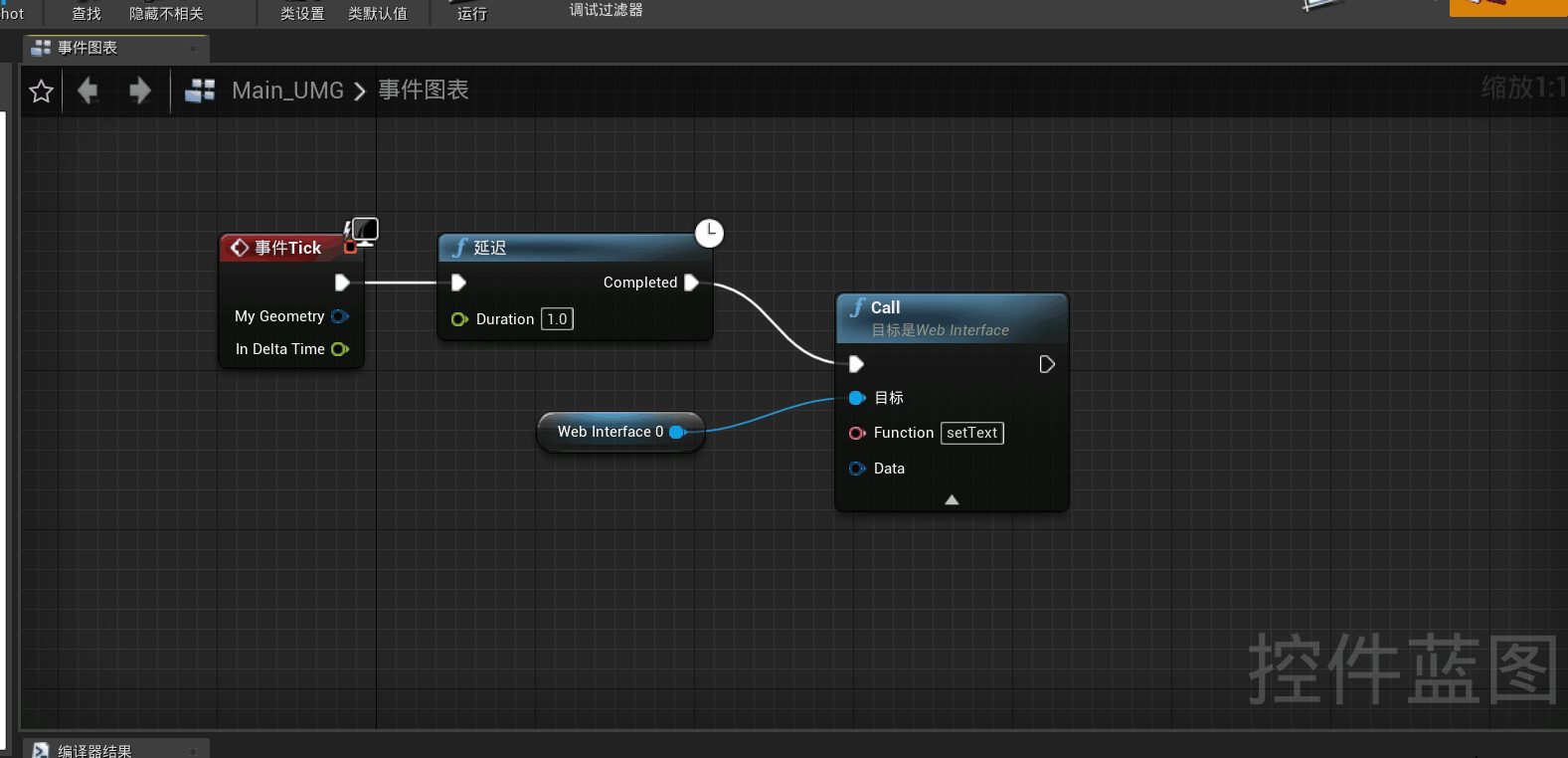Screen dimensions: 1568x758
Task: Click the Function field containing setText
Action: [972, 433]
